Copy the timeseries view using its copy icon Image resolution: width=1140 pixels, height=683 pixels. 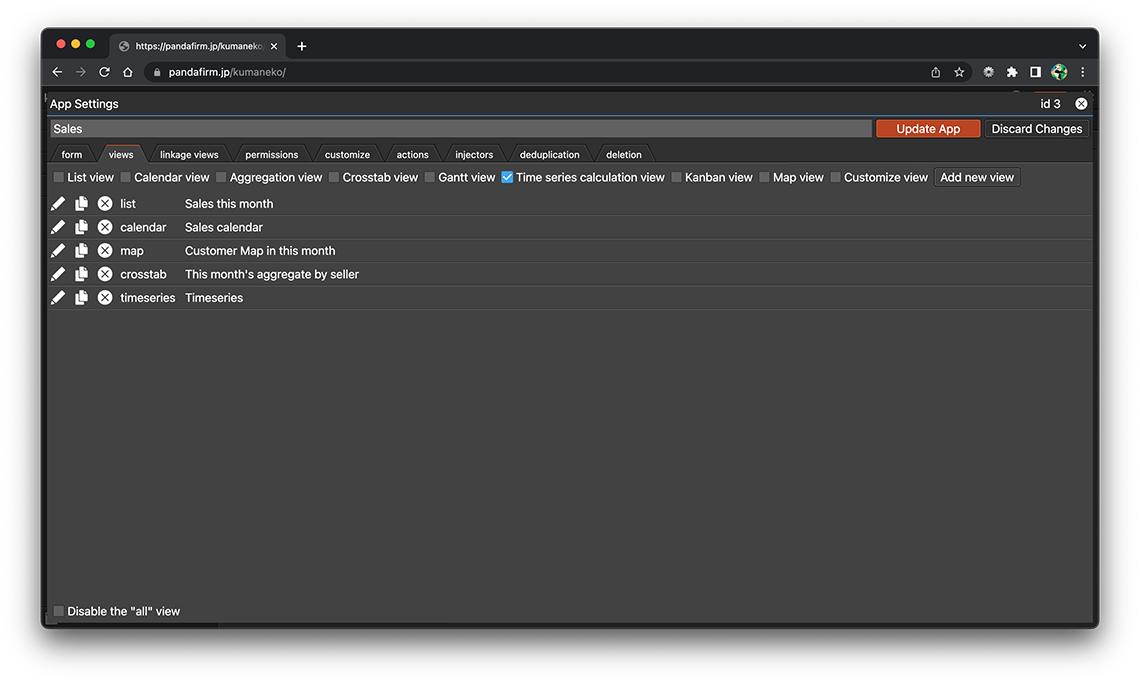coord(81,298)
